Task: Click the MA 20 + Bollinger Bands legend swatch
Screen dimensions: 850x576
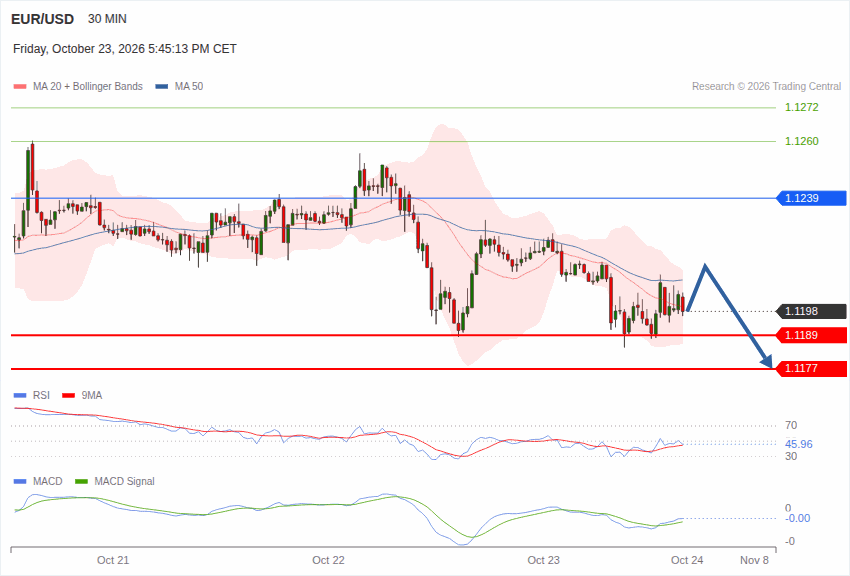Action: tap(20, 87)
